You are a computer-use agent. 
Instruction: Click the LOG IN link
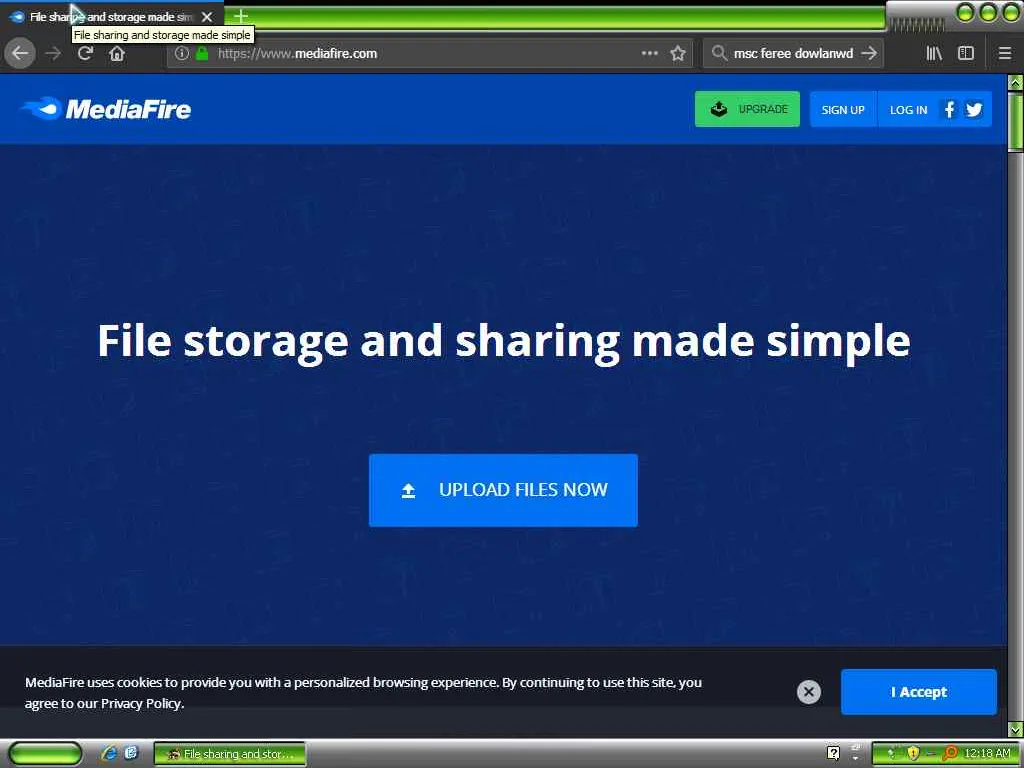[908, 110]
